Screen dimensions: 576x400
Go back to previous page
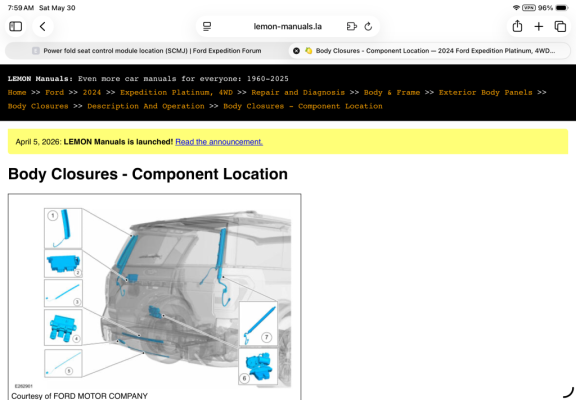tap(43, 26)
